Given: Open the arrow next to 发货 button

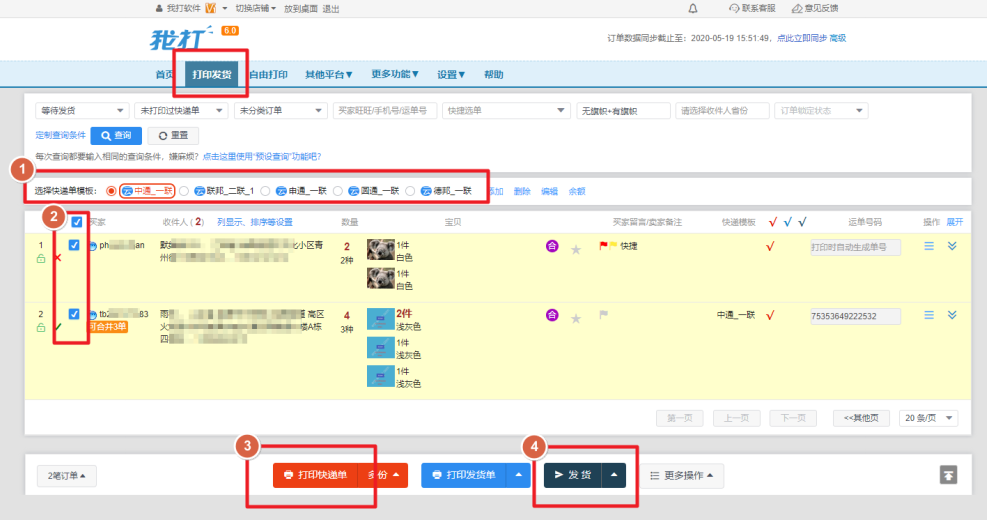Looking at the screenshot, I should coord(614,475).
